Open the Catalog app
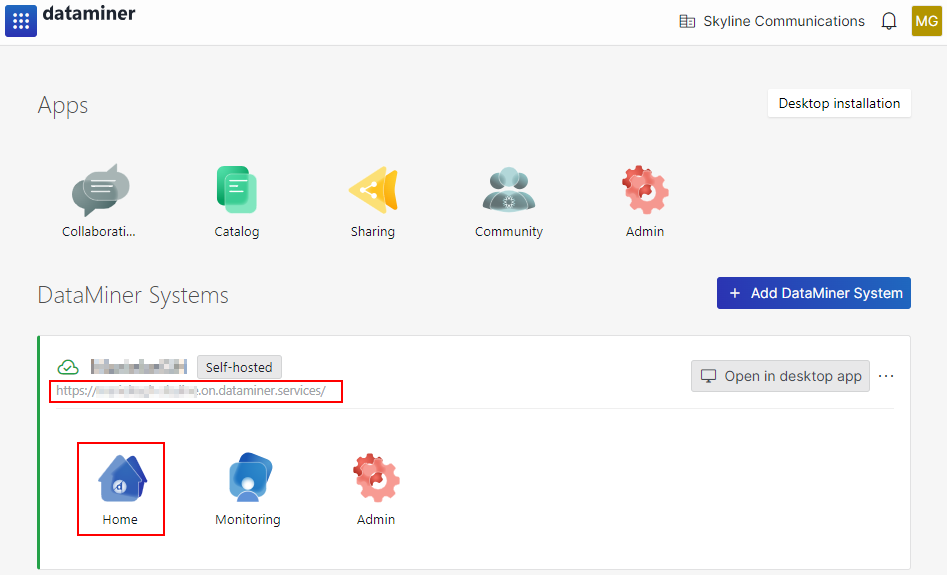 coord(237,201)
